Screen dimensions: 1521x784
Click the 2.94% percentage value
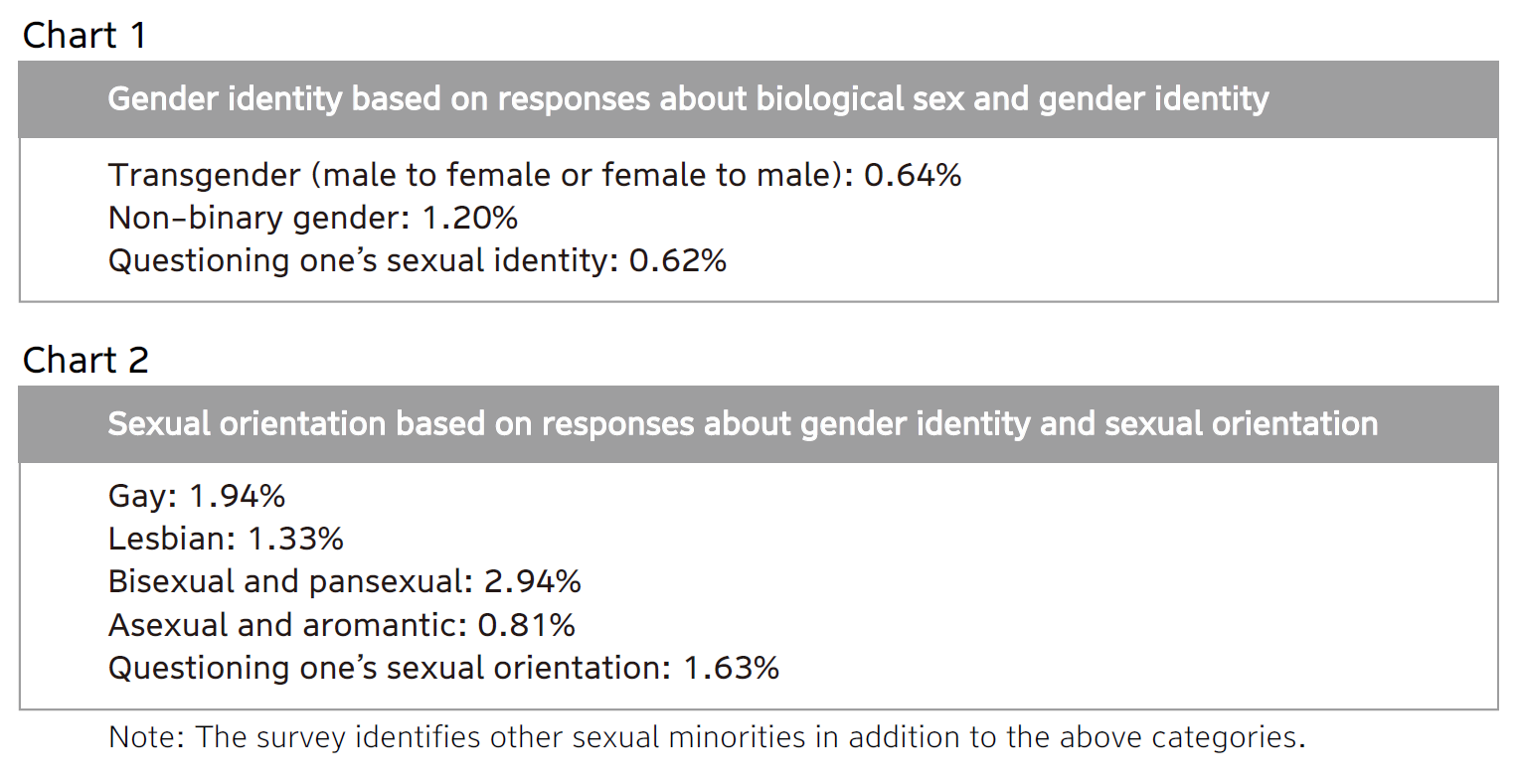click(x=532, y=581)
